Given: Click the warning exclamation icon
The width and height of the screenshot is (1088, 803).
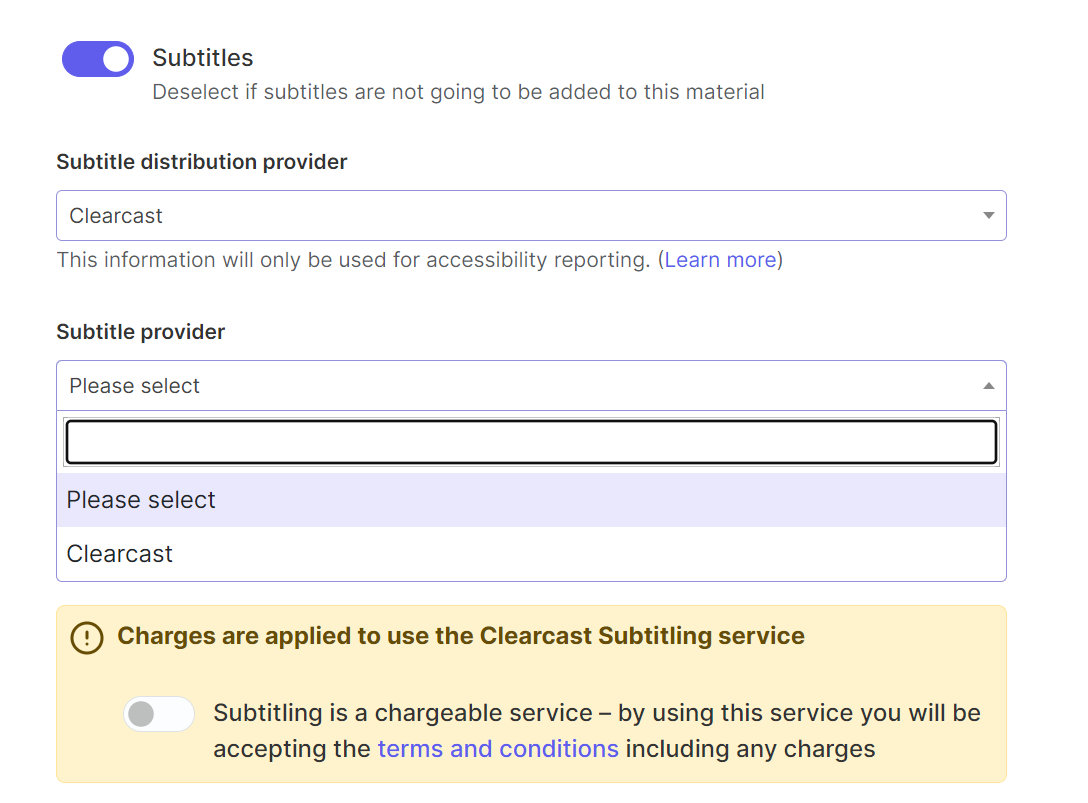Looking at the screenshot, I should [87, 638].
